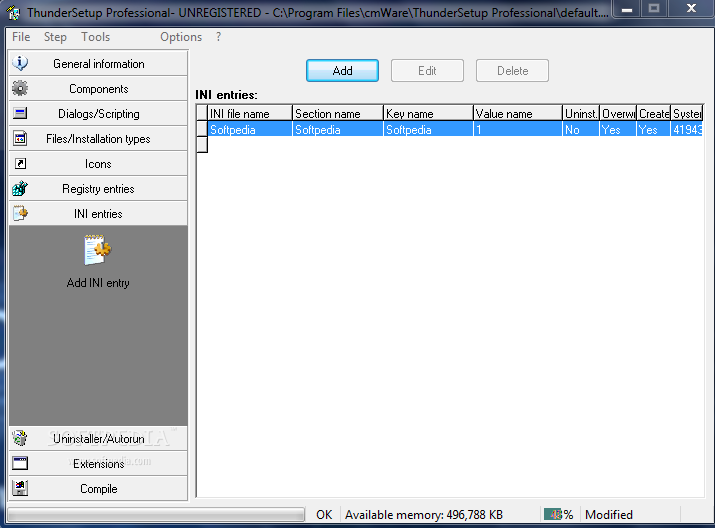
Task: Click the Compile icon
Action: click(x=20, y=488)
